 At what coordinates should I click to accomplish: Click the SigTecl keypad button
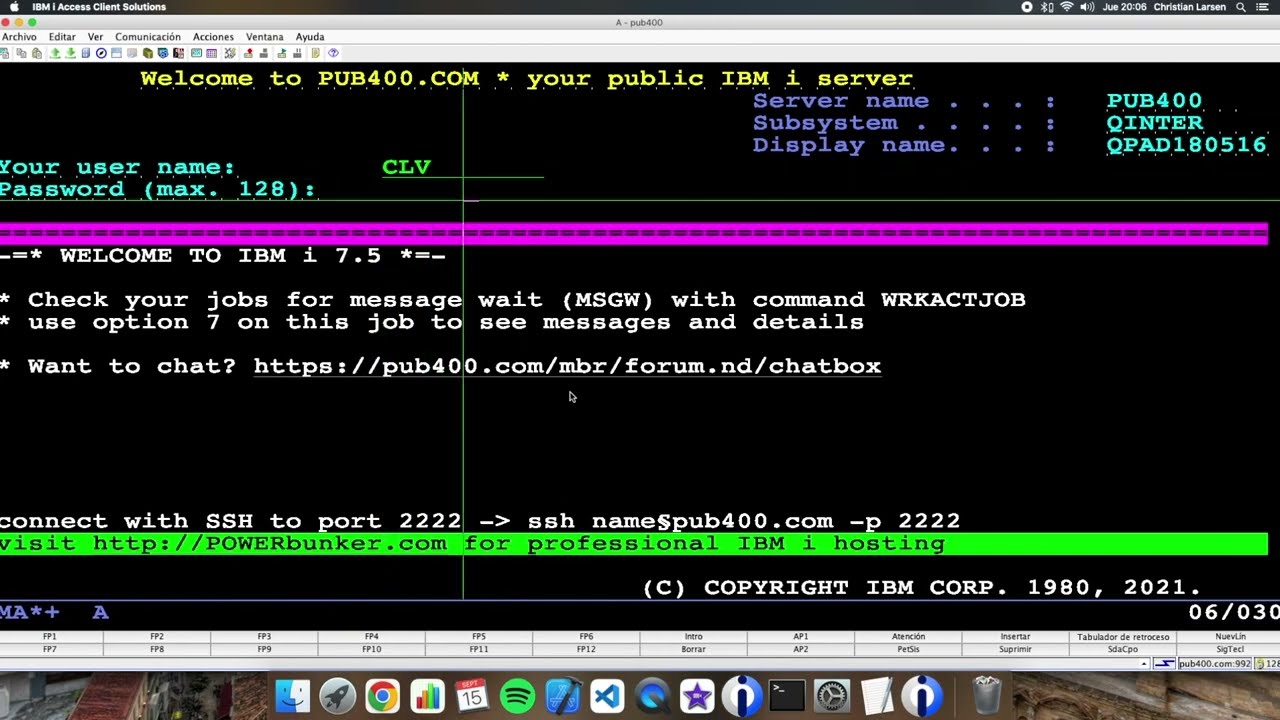(x=1230, y=649)
